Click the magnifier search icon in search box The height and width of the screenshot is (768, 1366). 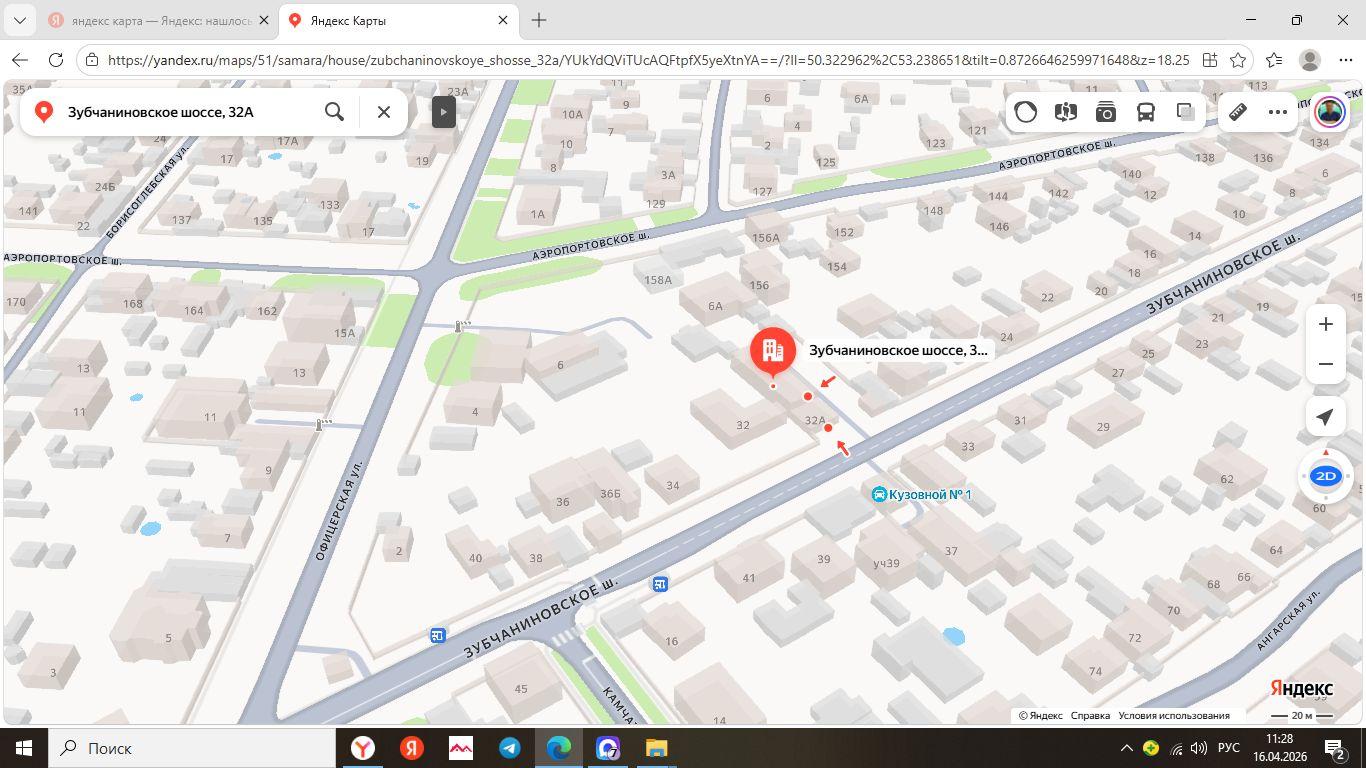tap(335, 112)
